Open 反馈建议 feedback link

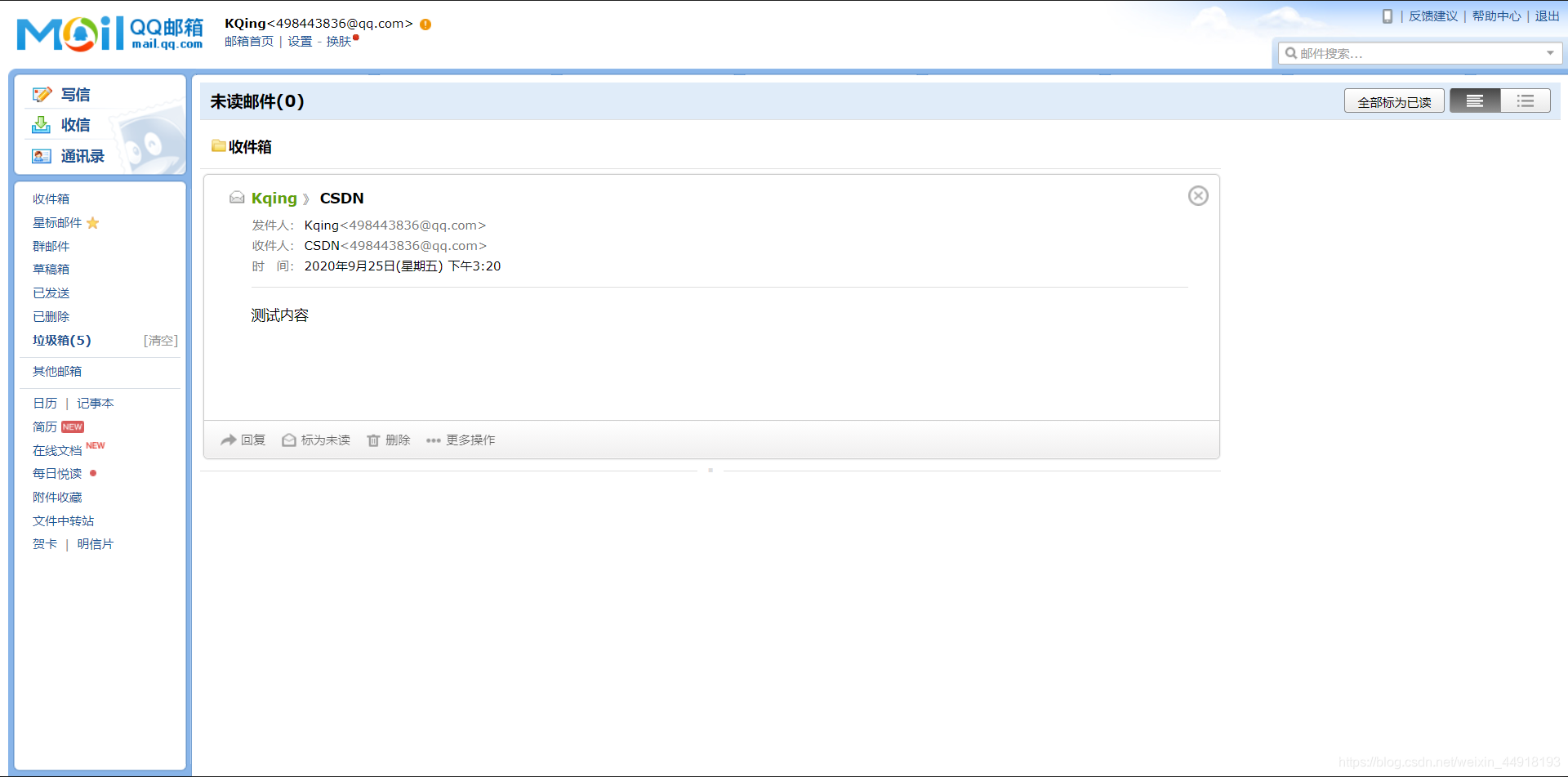pos(1433,16)
